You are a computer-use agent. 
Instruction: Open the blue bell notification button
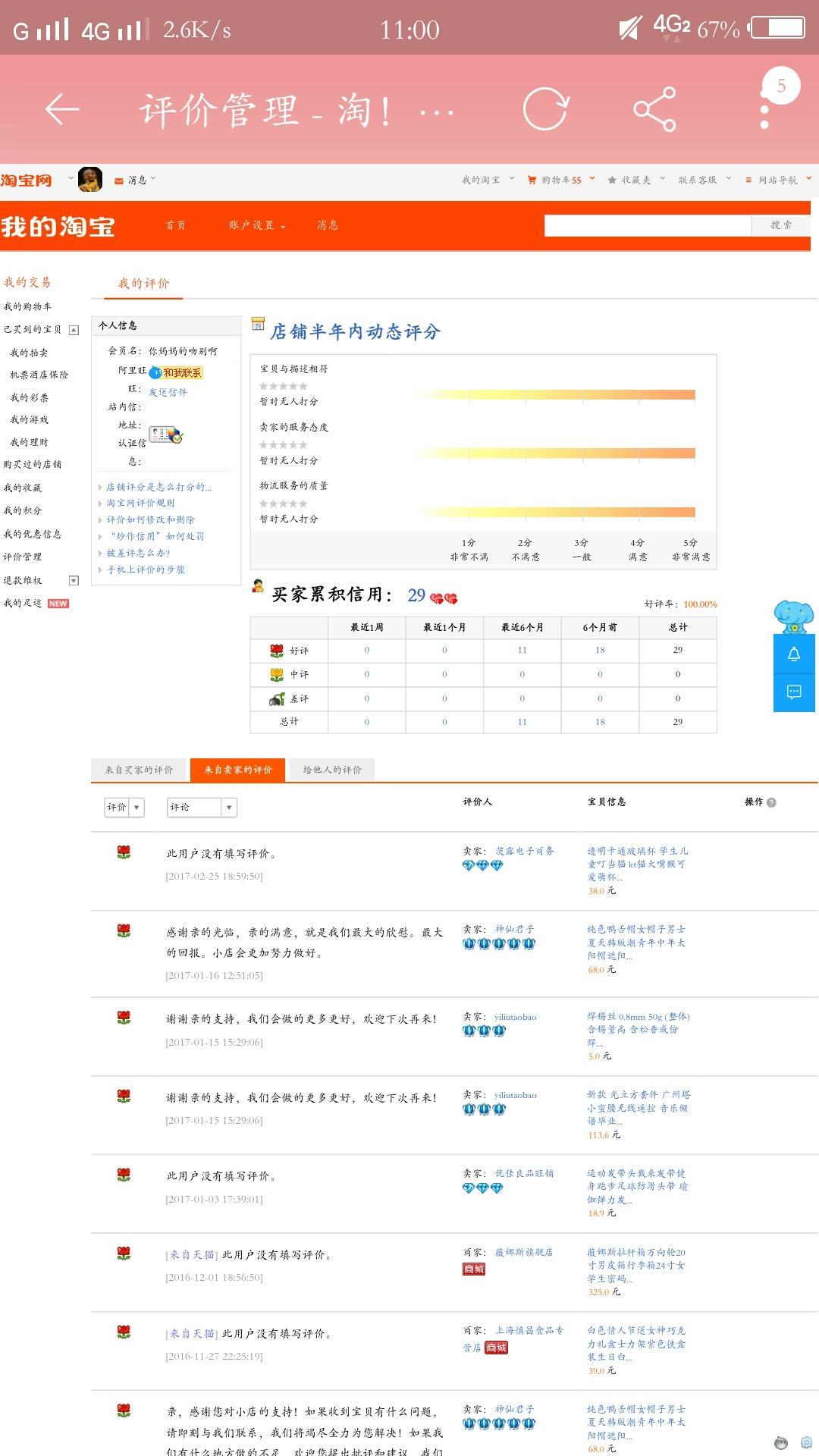tap(794, 654)
